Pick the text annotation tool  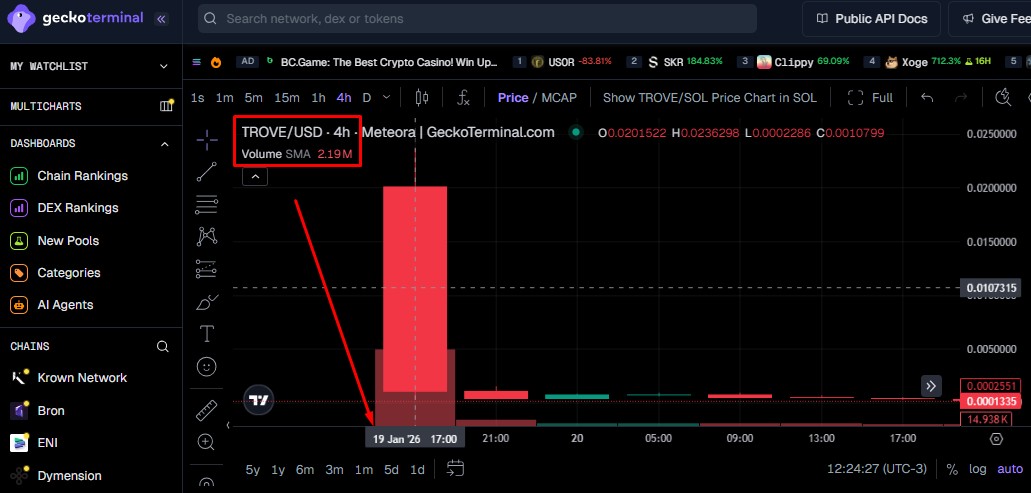tap(207, 333)
